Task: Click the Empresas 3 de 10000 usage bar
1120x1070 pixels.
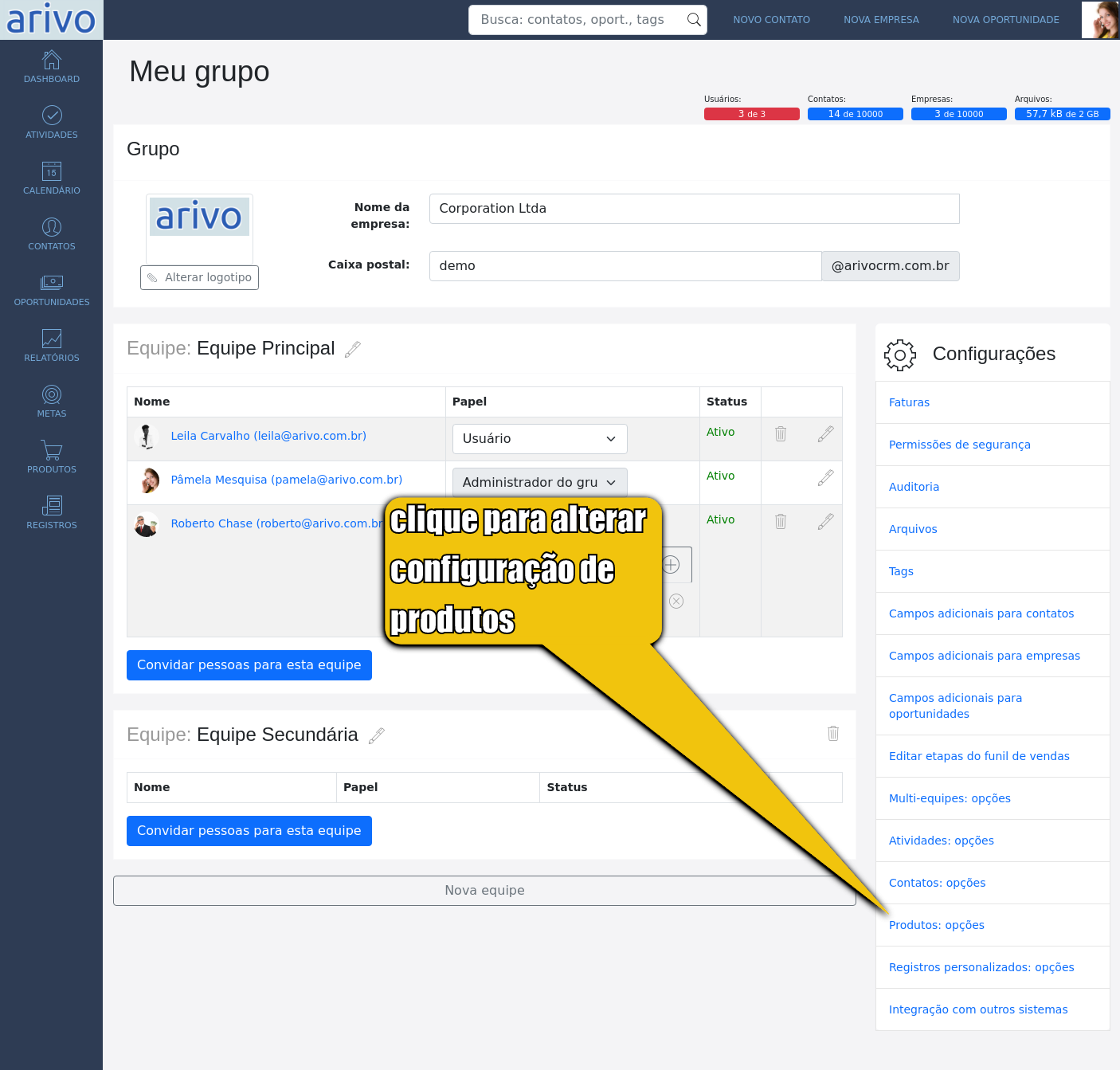Action: click(959, 114)
